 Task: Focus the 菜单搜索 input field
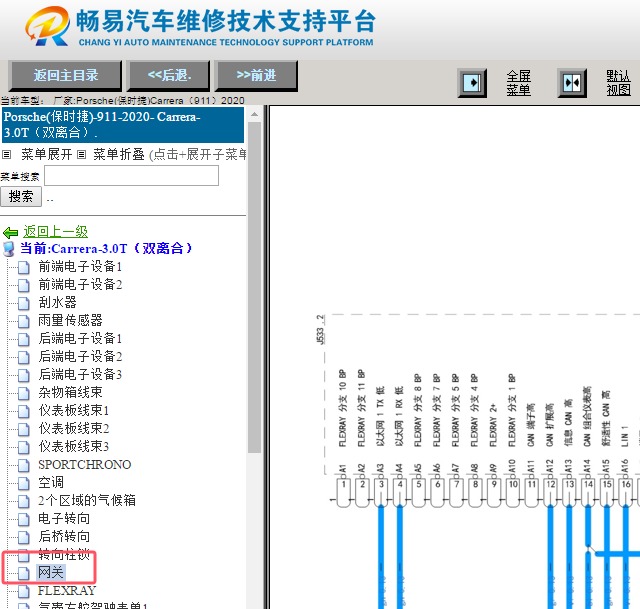coord(131,176)
